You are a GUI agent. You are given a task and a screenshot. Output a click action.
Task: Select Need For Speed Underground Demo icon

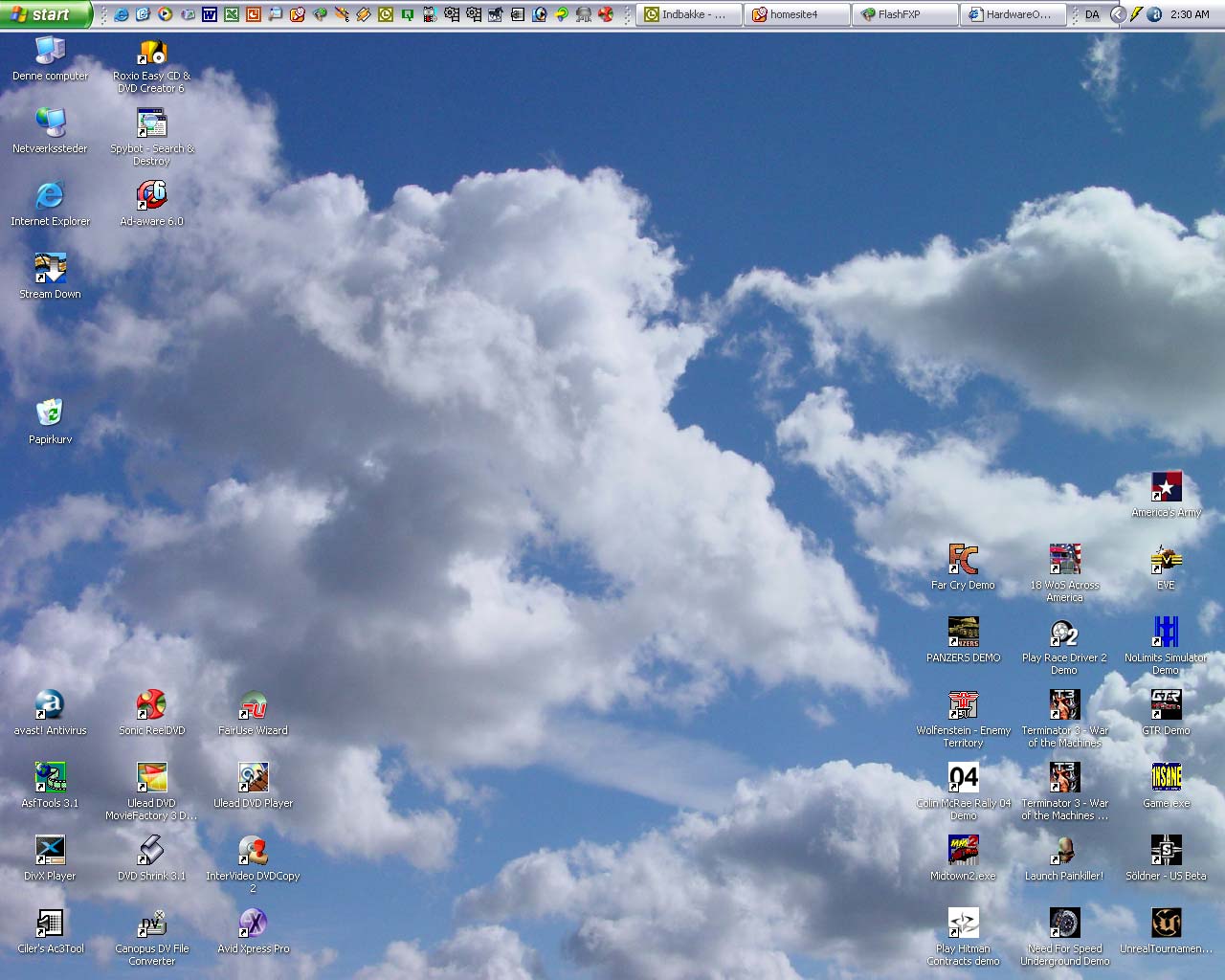[1064, 938]
